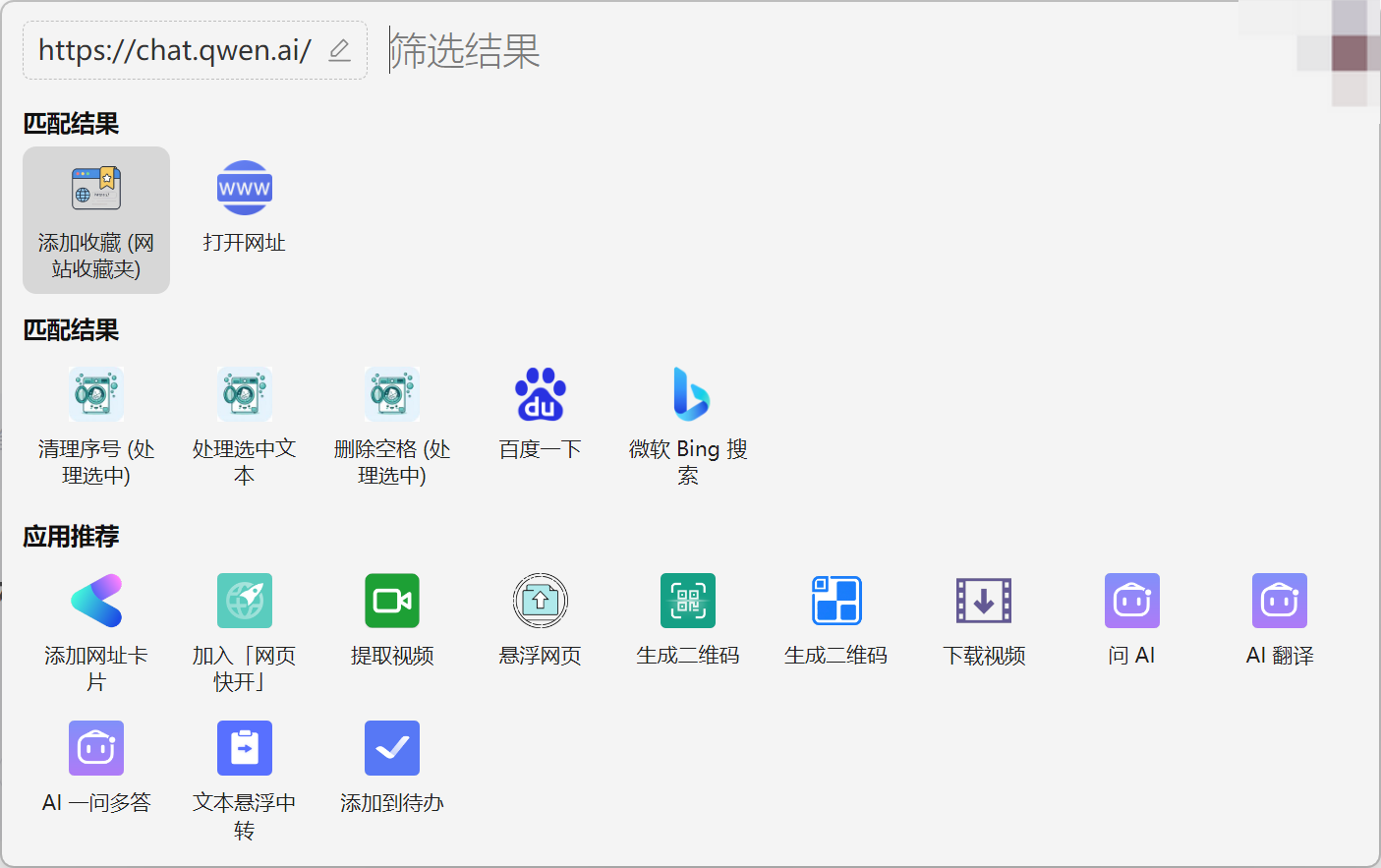Image resolution: width=1381 pixels, height=868 pixels.
Task: Select the 文本悬浮中转 app
Action: click(245, 781)
